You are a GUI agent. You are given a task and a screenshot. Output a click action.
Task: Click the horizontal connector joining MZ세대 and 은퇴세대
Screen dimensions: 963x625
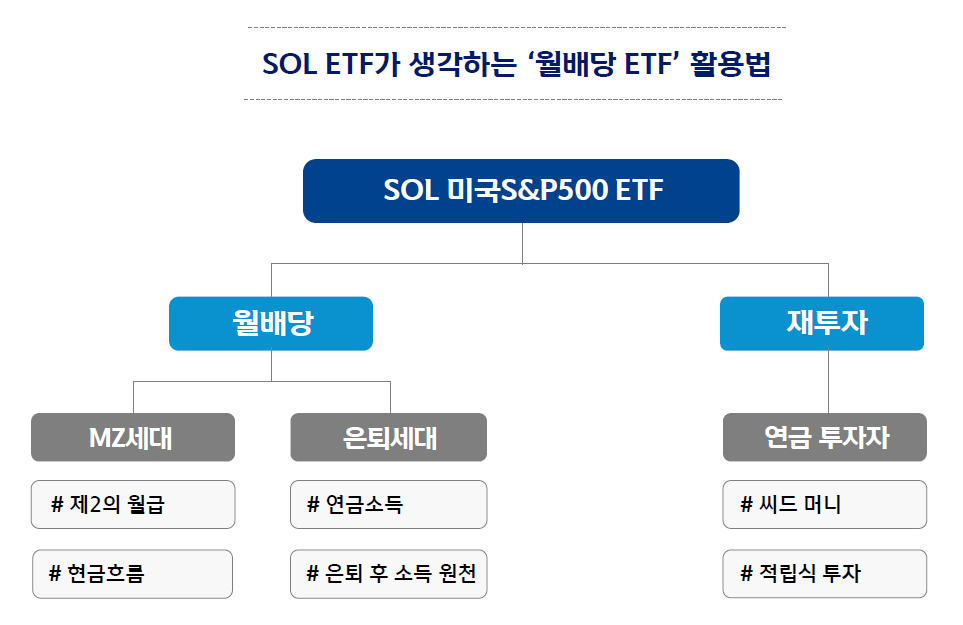tap(262, 382)
